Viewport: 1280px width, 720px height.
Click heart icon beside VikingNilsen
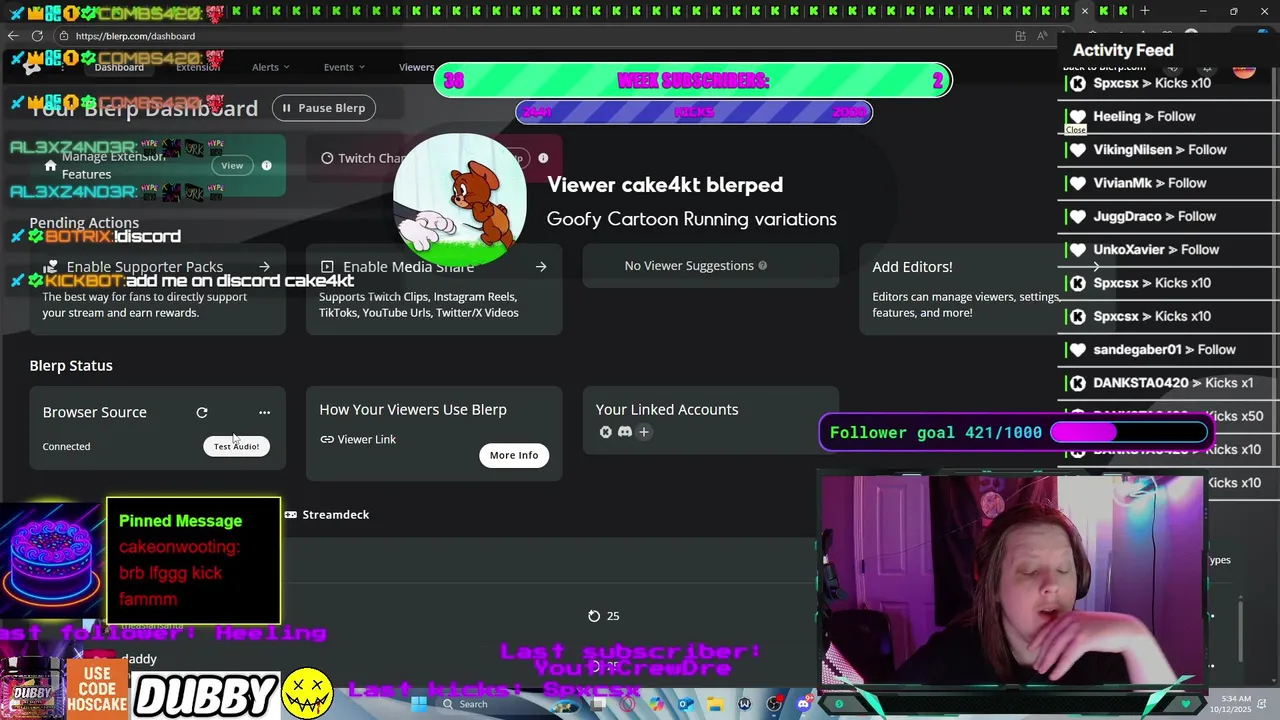pos(1078,150)
